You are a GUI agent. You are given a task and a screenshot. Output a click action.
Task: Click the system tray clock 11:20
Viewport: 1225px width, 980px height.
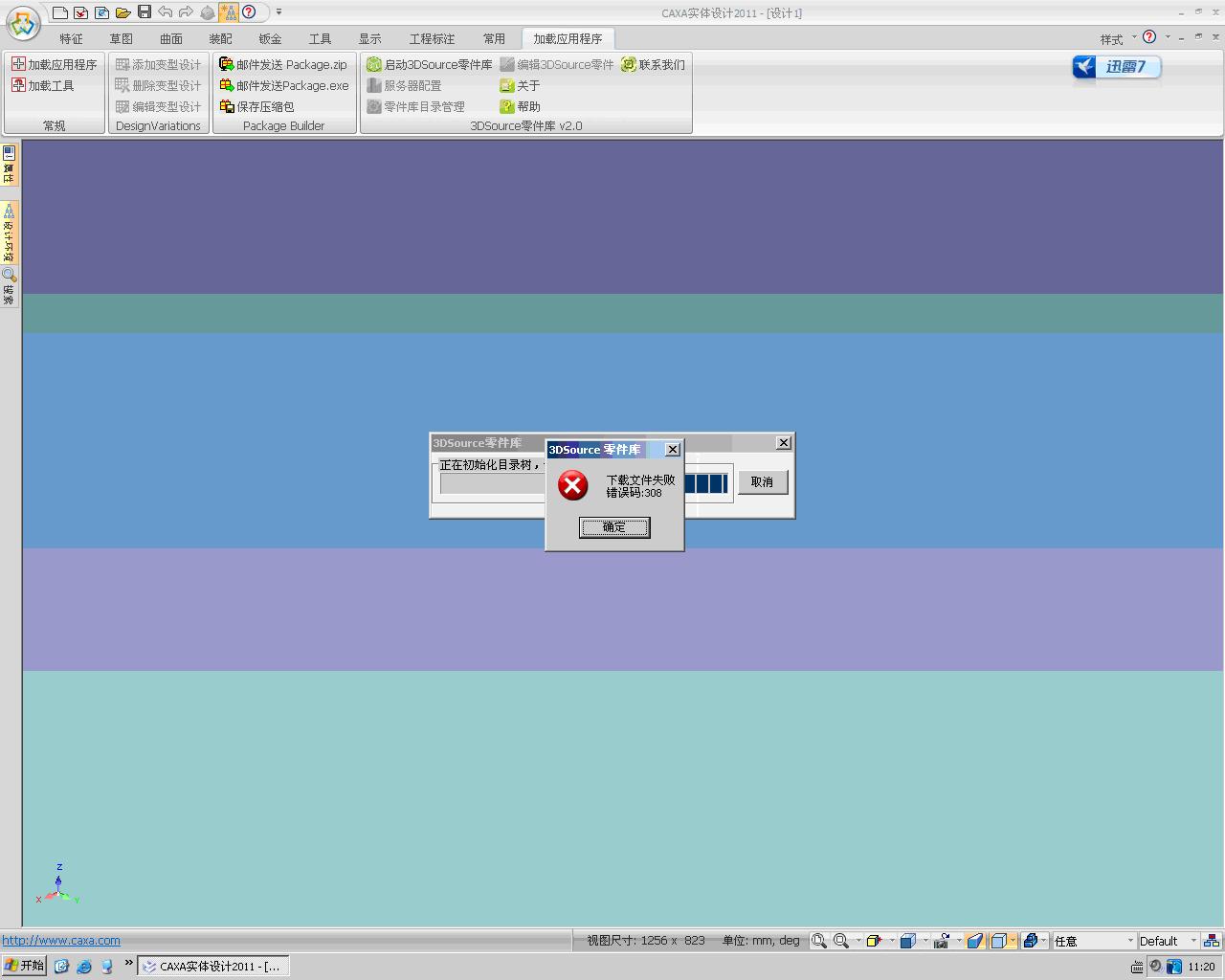[x=1201, y=967]
